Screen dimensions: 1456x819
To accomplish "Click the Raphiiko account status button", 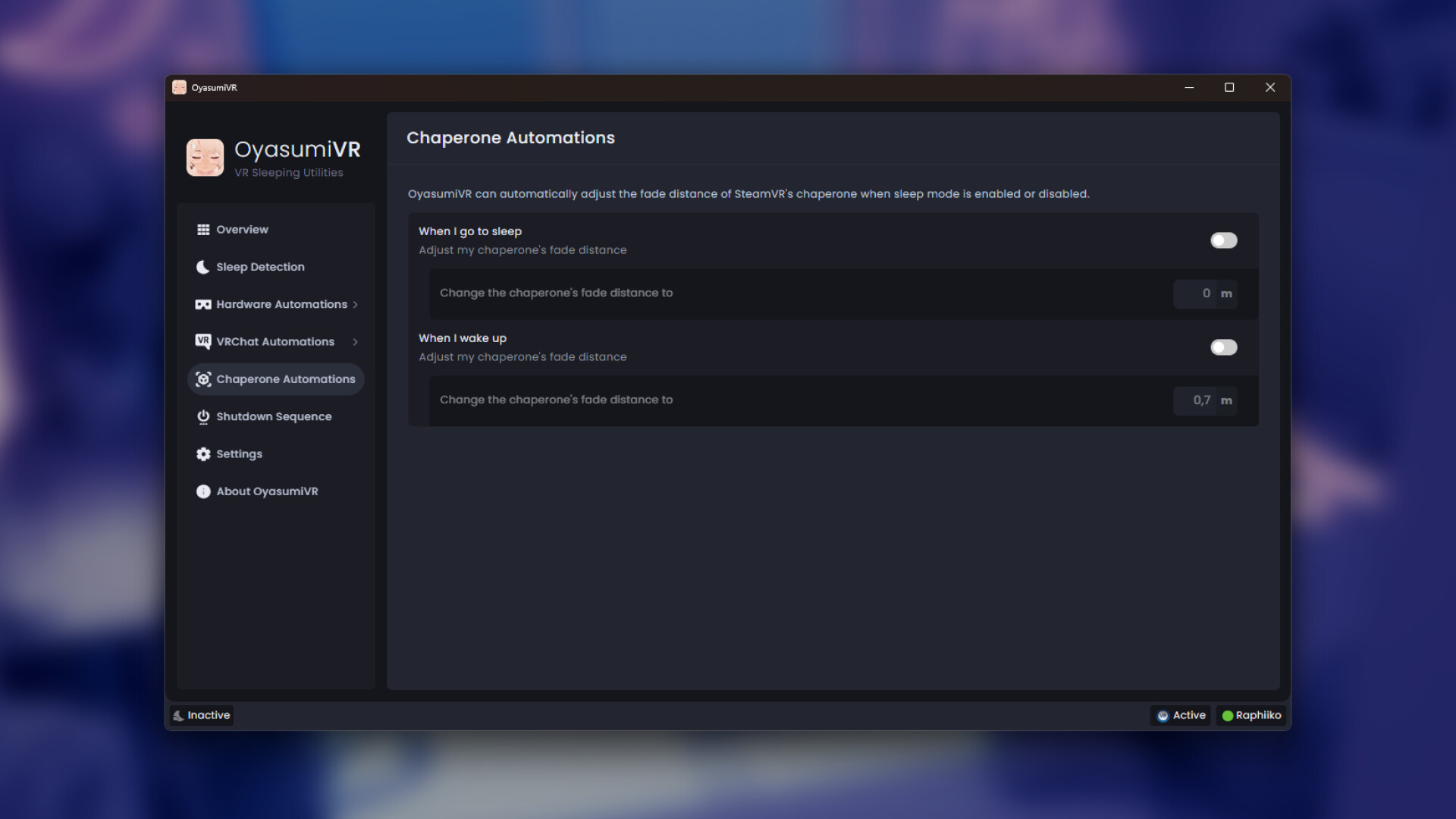I will click(x=1251, y=715).
